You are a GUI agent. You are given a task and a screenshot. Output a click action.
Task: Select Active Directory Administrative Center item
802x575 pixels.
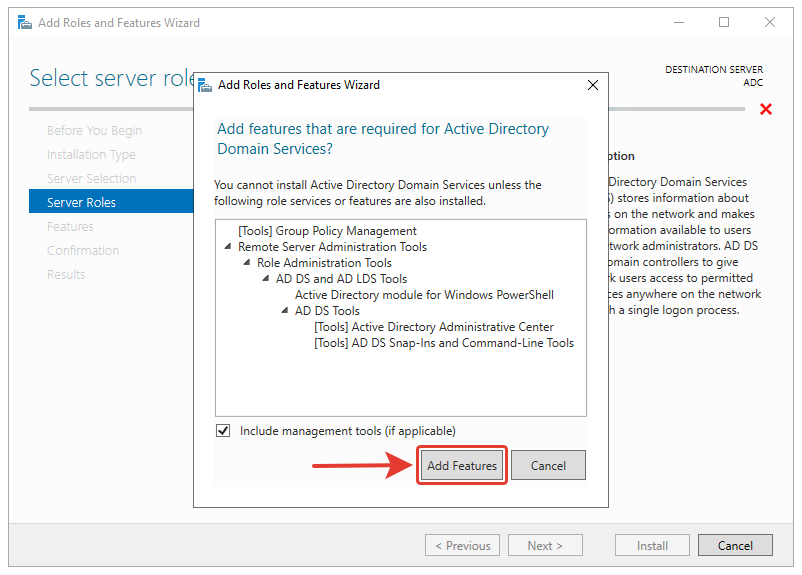click(x=433, y=327)
